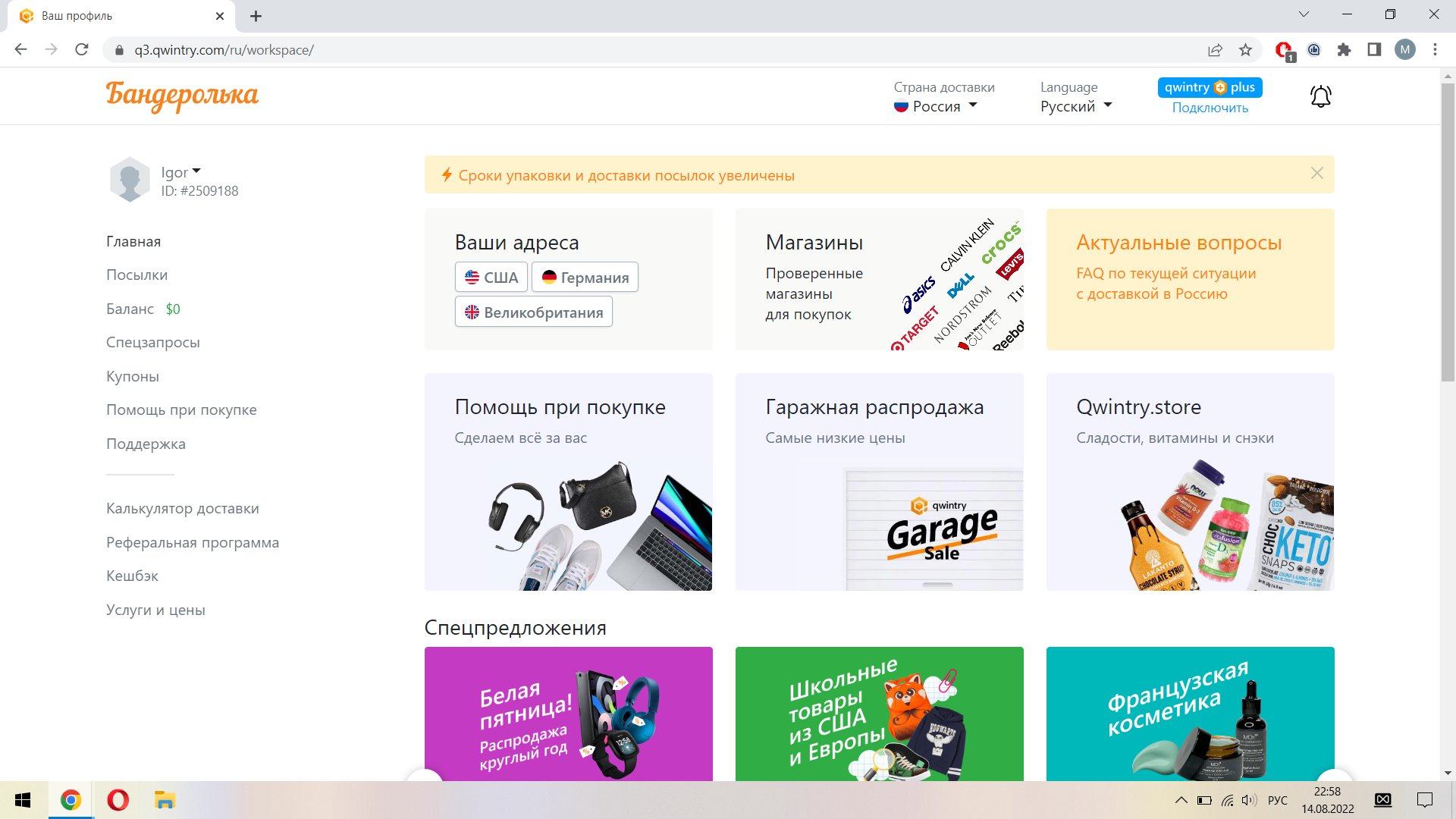Expand the Igor account menu arrow
This screenshot has width=1456, height=819.
tap(196, 171)
